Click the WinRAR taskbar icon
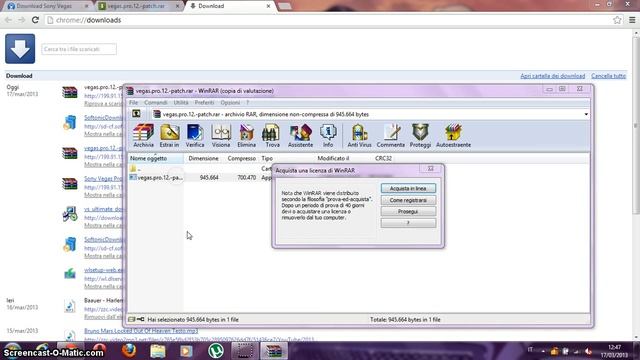The width and height of the screenshot is (640, 360). [274, 351]
